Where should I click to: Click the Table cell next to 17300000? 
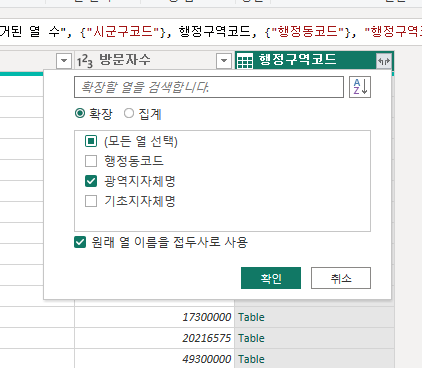click(314, 317)
